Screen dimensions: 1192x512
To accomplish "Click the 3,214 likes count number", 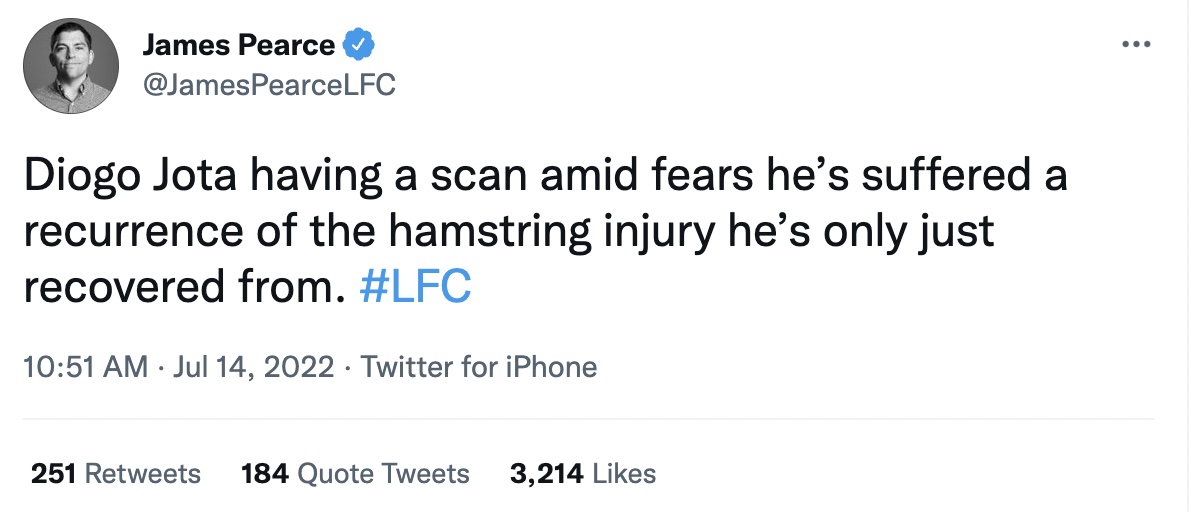I will (547, 473).
